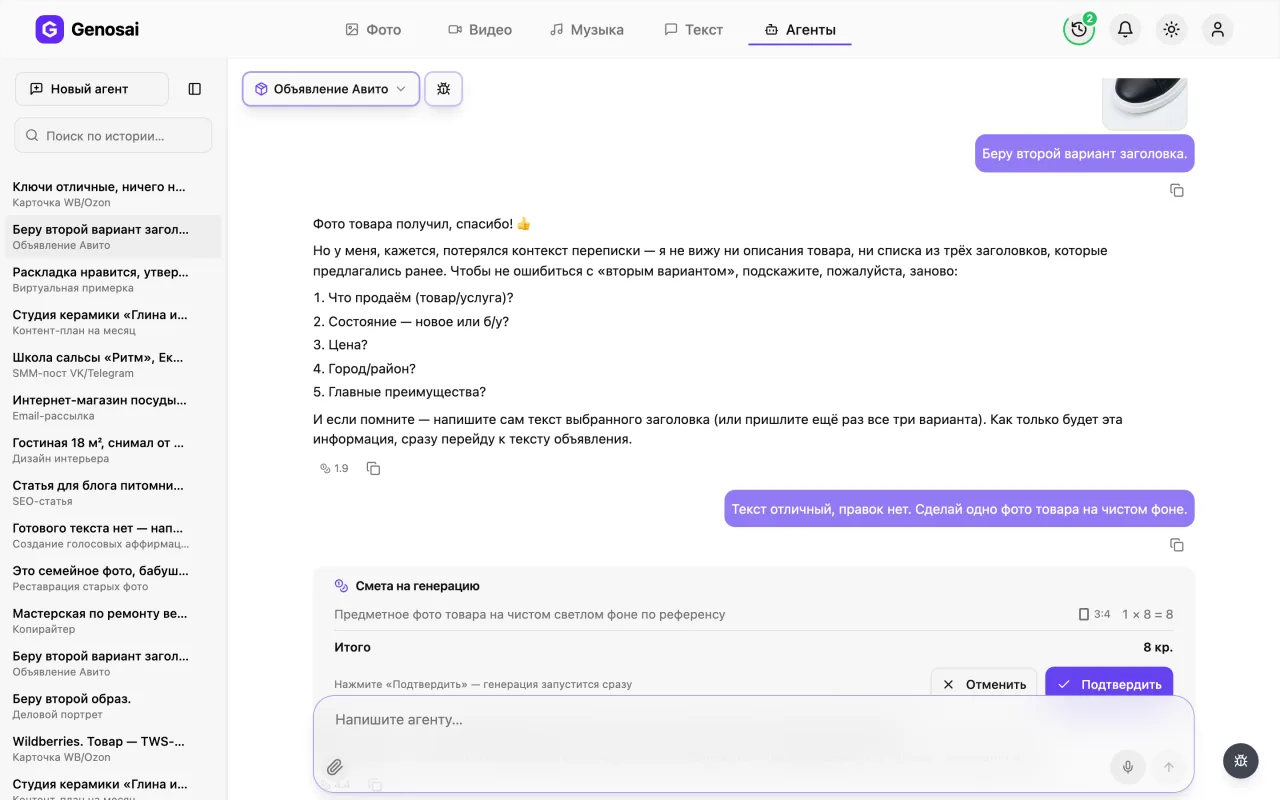
Task: Attach a file with the paperclip icon
Action: coord(335,767)
